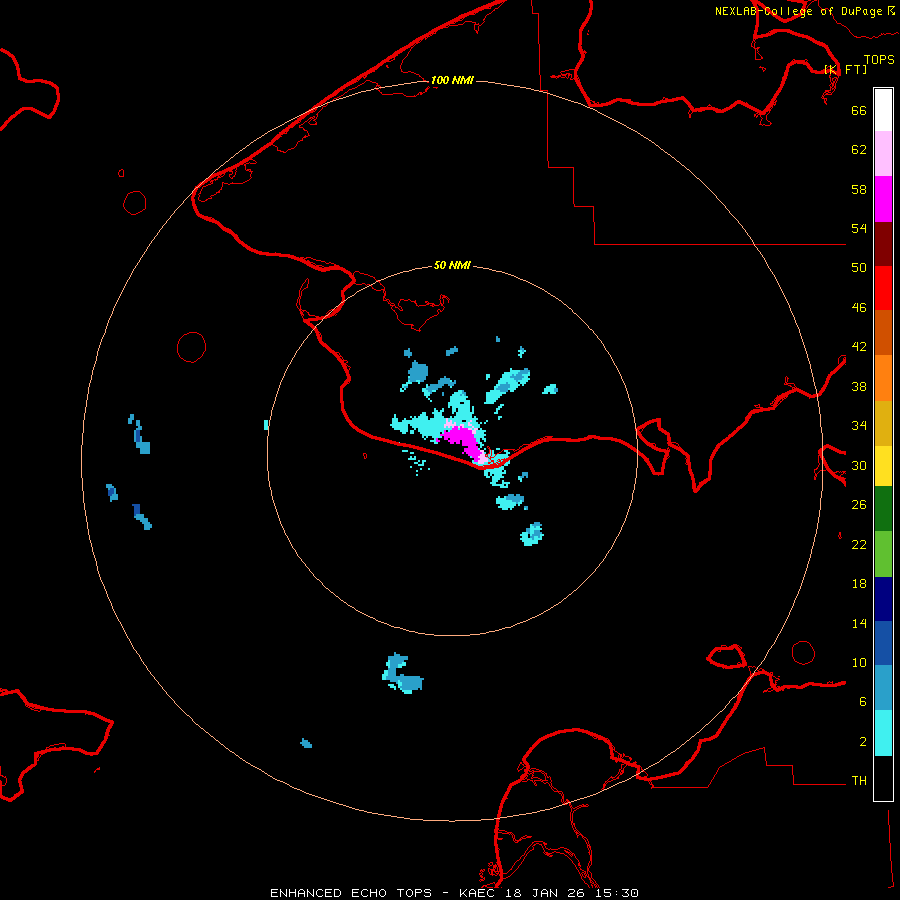Click the gold legend swatch between 38 and 34
The height and width of the screenshot is (900, 900).
(883, 423)
